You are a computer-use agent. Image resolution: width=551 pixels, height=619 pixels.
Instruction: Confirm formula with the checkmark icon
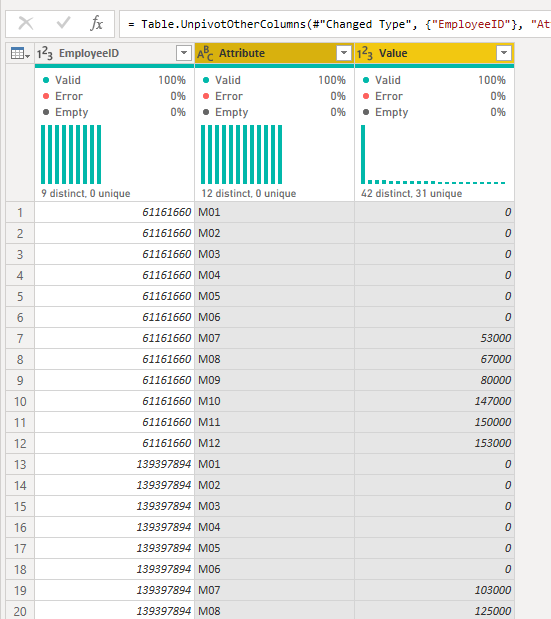click(x=63, y=23)
